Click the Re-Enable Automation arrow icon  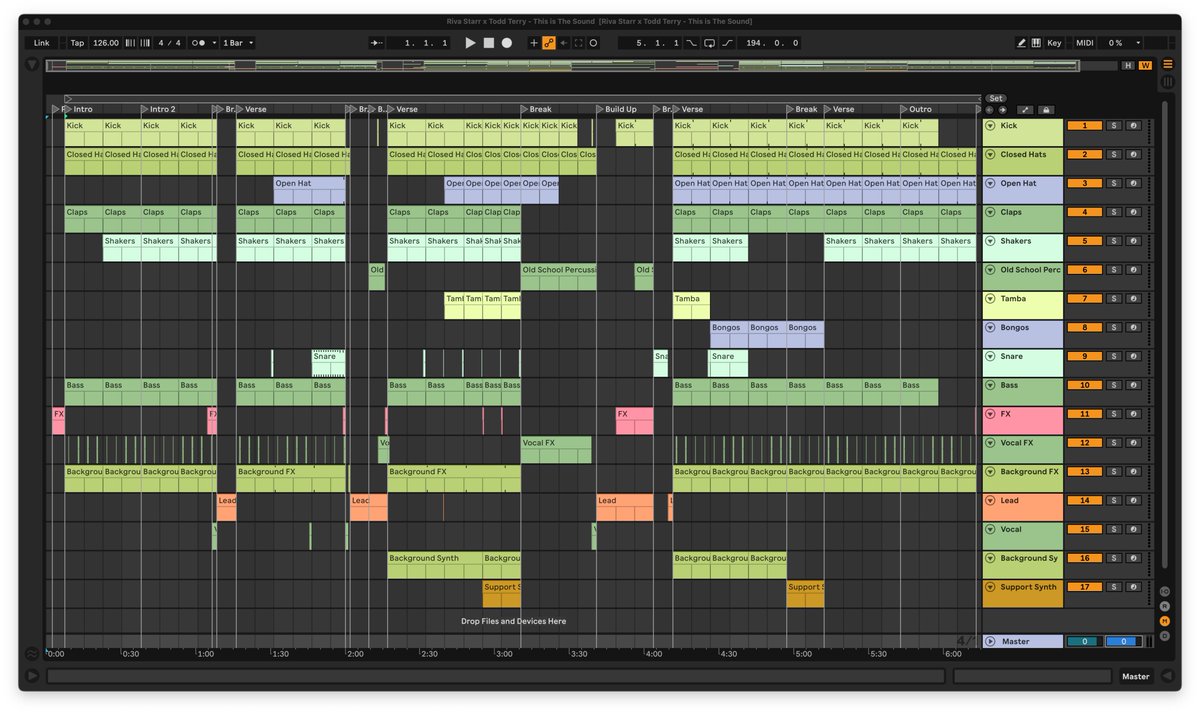click(x=562, y=42)
